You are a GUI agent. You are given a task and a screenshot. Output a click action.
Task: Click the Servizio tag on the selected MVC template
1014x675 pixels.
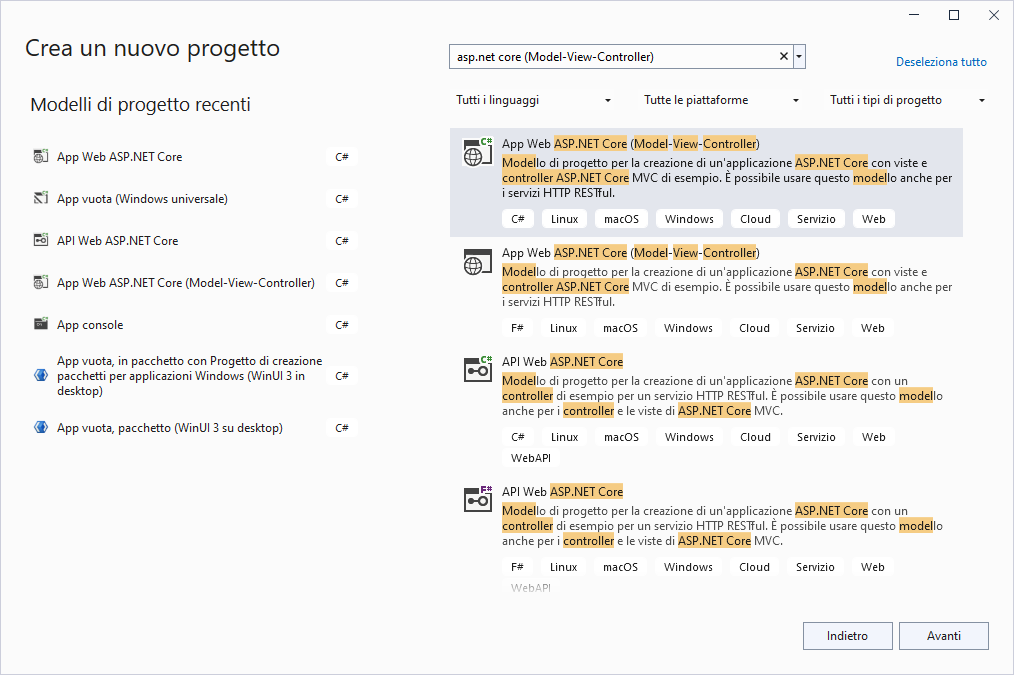[x=816, y=219]
